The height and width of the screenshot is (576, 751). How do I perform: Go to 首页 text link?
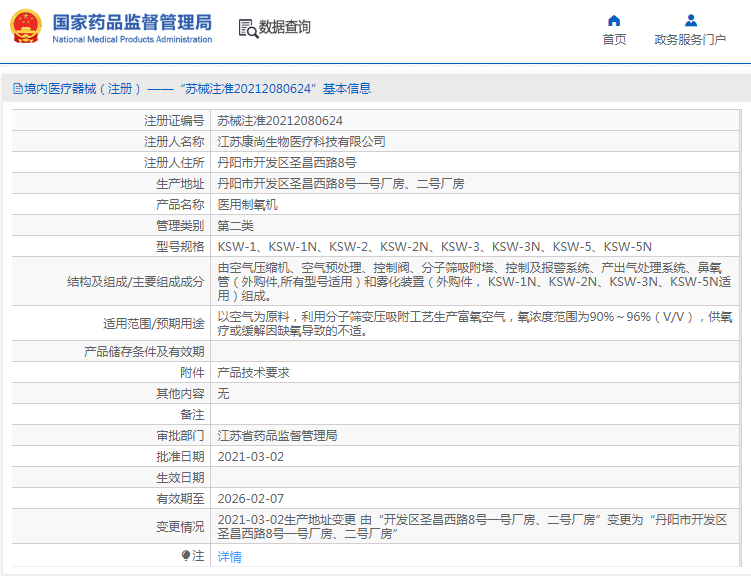[x=614, y=39]
